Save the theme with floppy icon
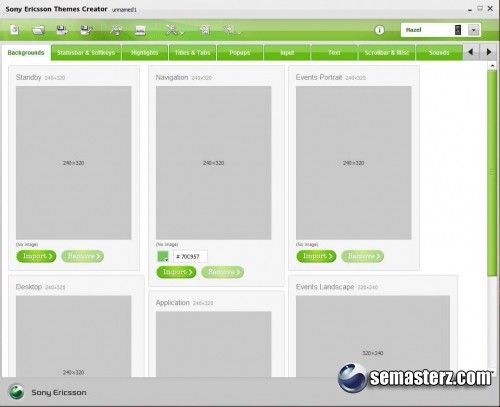500x407 pixels. 62,30
